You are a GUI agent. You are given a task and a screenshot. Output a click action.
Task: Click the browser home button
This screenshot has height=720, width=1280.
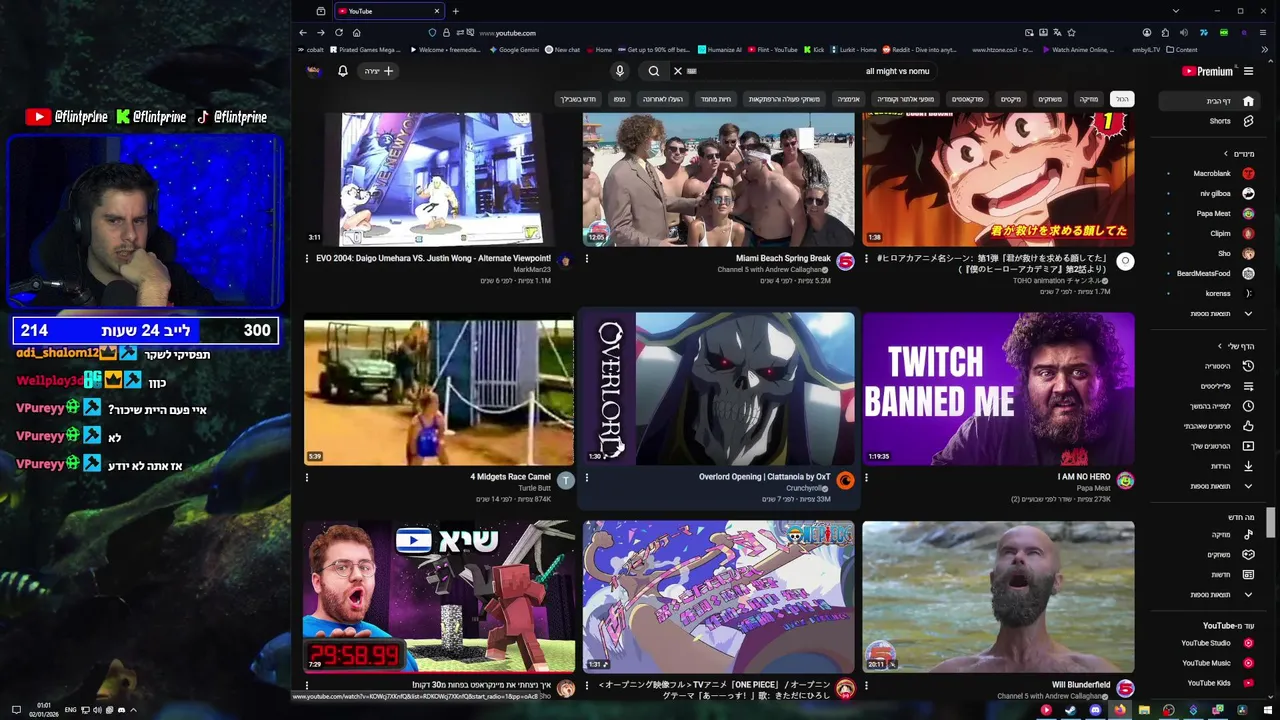click(356, 33)
